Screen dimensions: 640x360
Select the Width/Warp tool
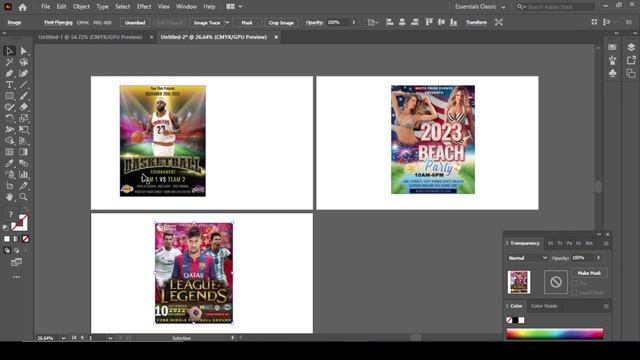point(9,130)
